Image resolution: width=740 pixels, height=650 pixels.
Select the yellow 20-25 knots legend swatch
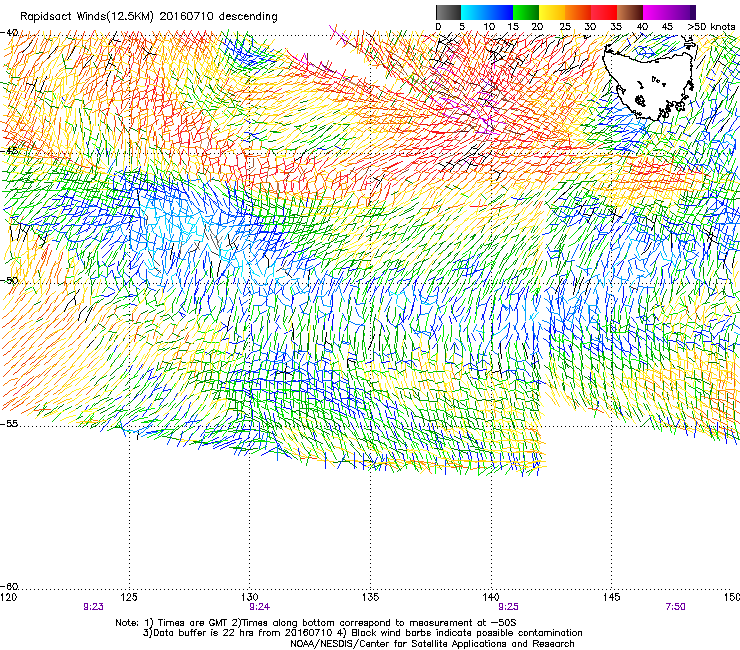coord(552,12)
